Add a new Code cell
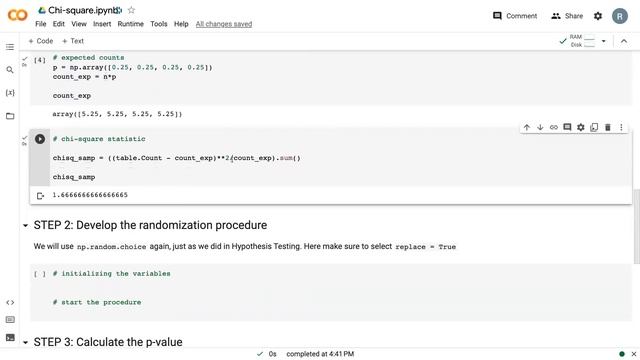The image size is (640, 360). 40,41
